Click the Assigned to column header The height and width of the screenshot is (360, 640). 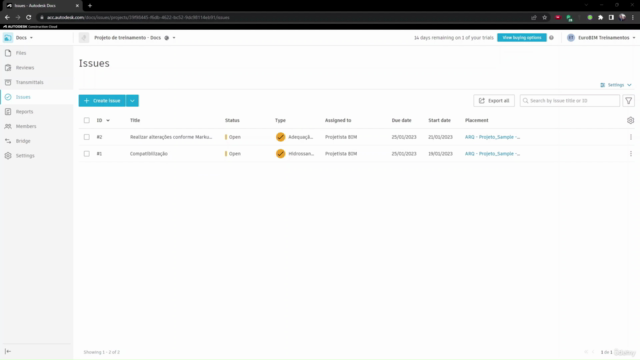pos(338,120)
